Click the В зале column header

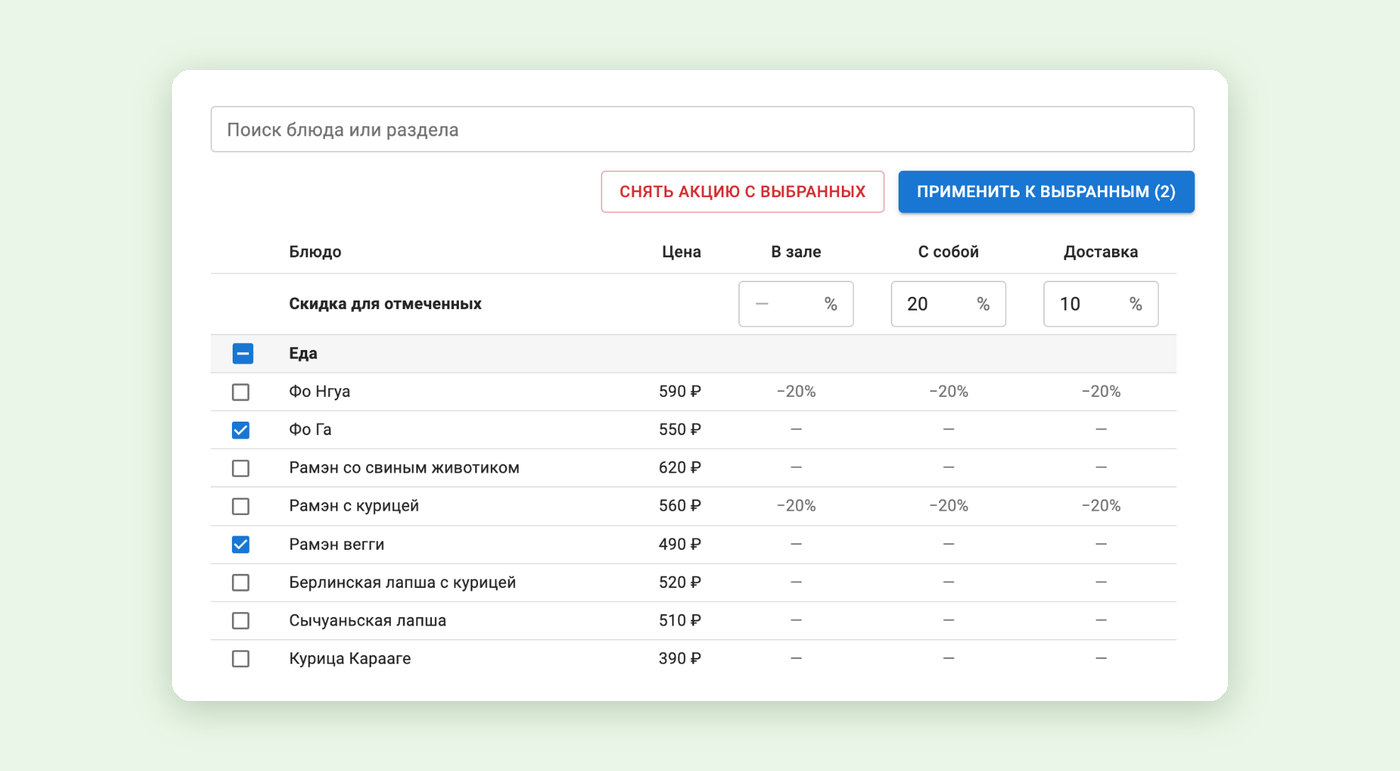[x=796, y=252]
